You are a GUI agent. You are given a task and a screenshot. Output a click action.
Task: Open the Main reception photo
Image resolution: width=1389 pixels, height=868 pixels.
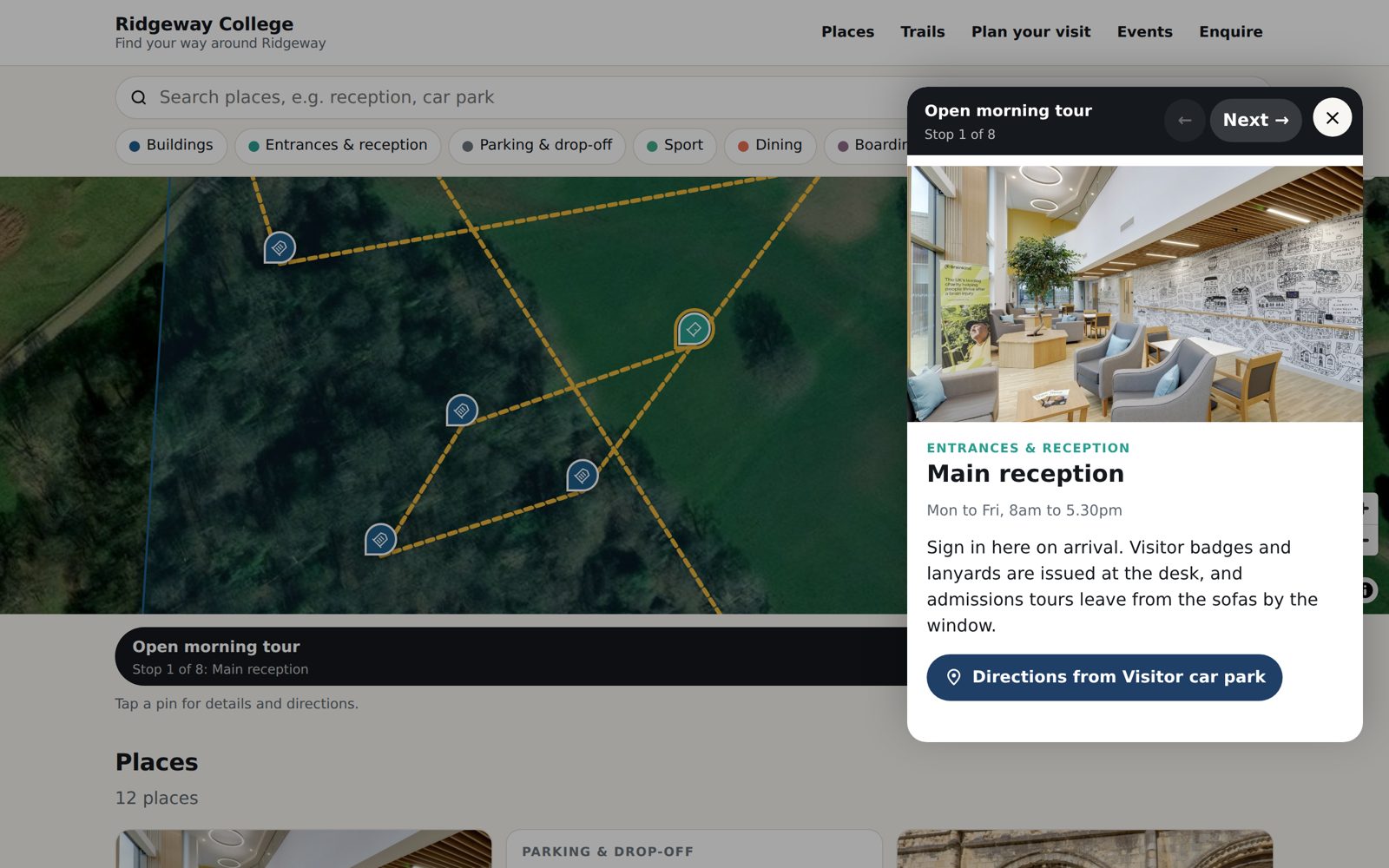(1135, 293)
